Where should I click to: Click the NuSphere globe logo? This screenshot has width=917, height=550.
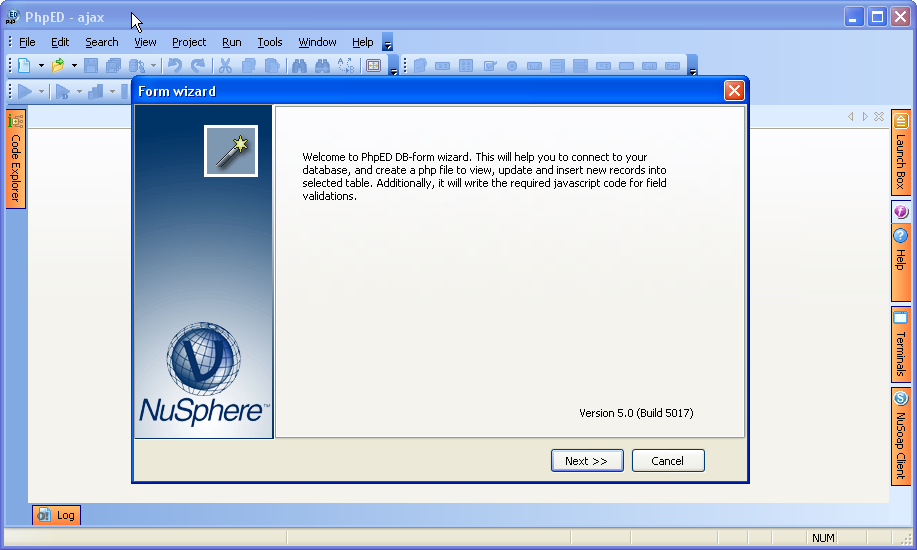(x=203, y=358)
